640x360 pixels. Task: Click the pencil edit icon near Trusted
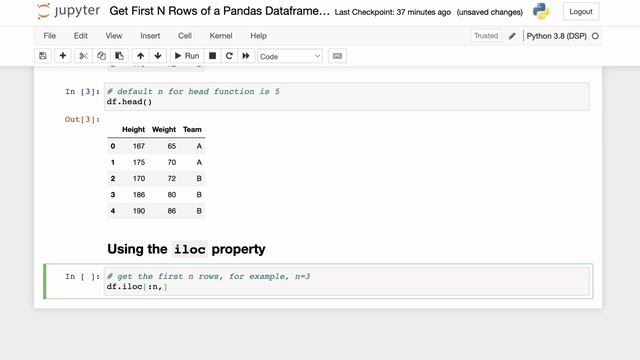512,36
